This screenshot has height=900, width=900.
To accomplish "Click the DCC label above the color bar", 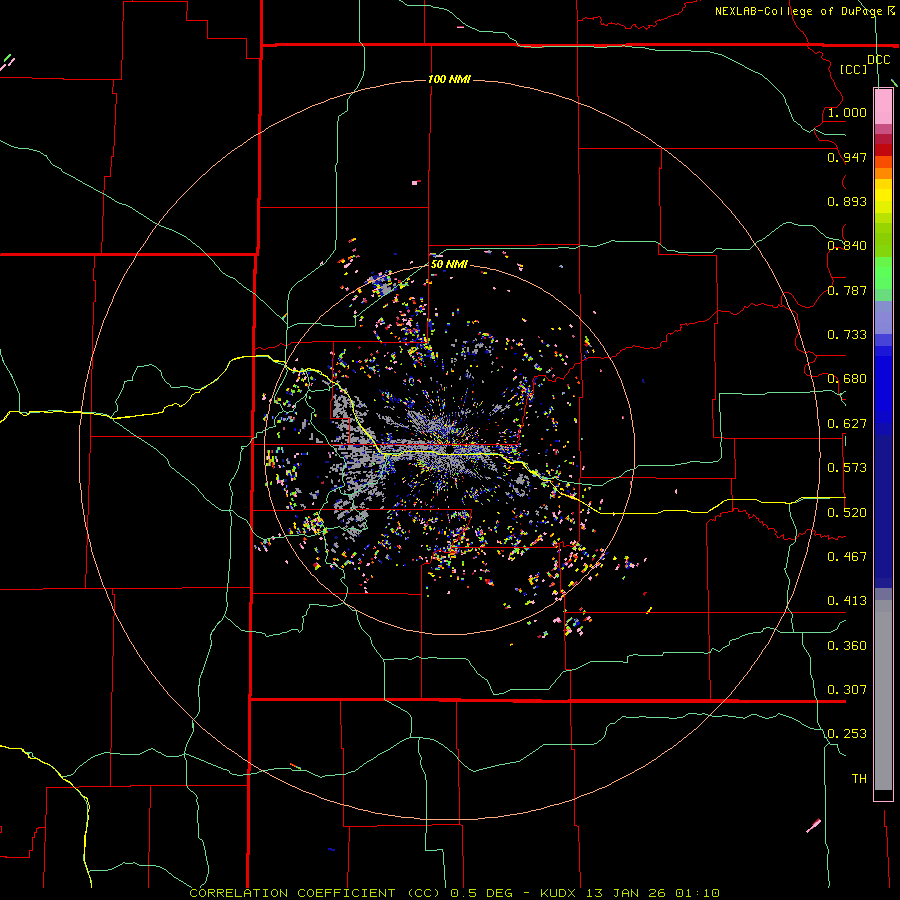I will click(879, 60).
